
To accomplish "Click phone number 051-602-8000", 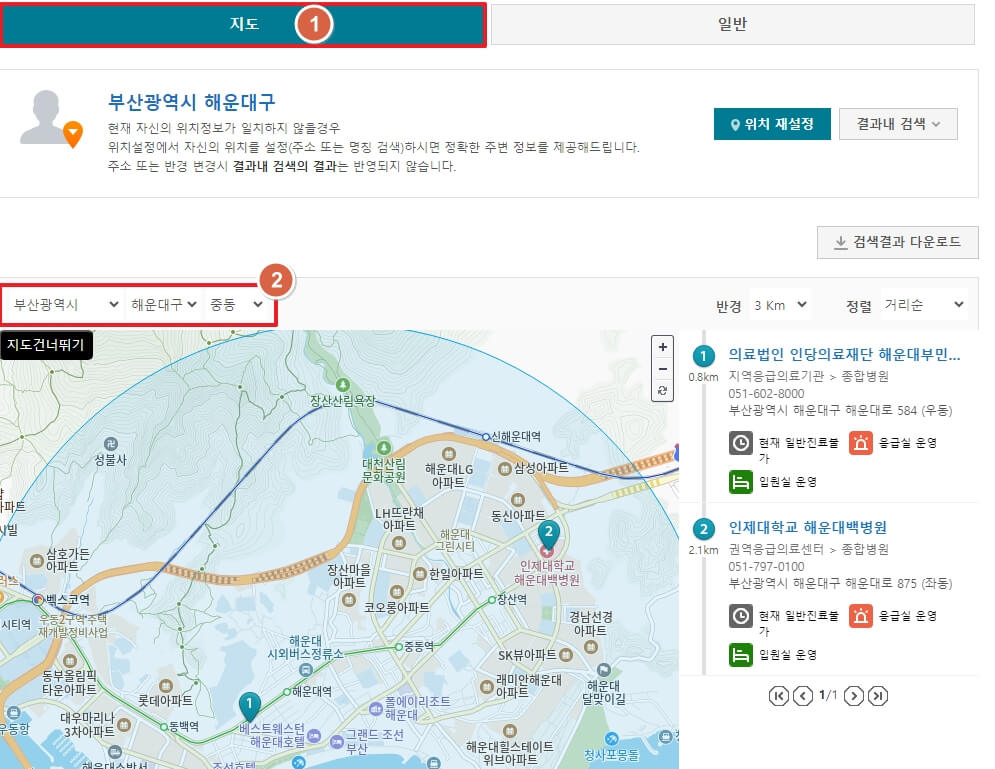I will [x=766, y=393].
